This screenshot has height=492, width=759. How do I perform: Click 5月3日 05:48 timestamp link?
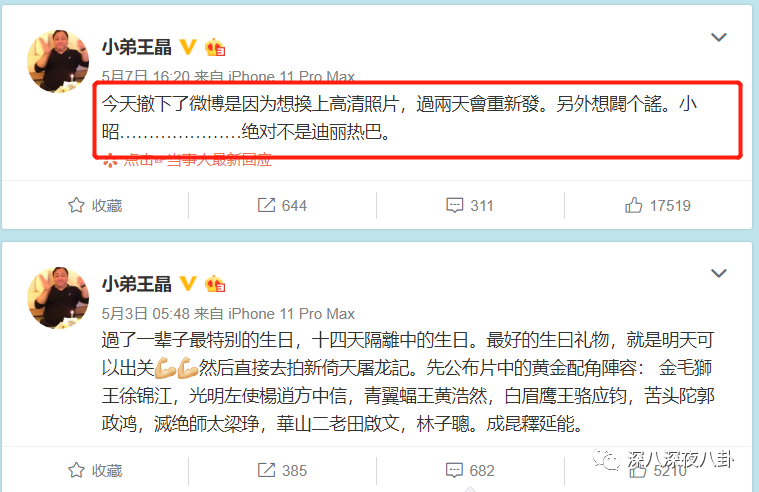pos(146,314)
